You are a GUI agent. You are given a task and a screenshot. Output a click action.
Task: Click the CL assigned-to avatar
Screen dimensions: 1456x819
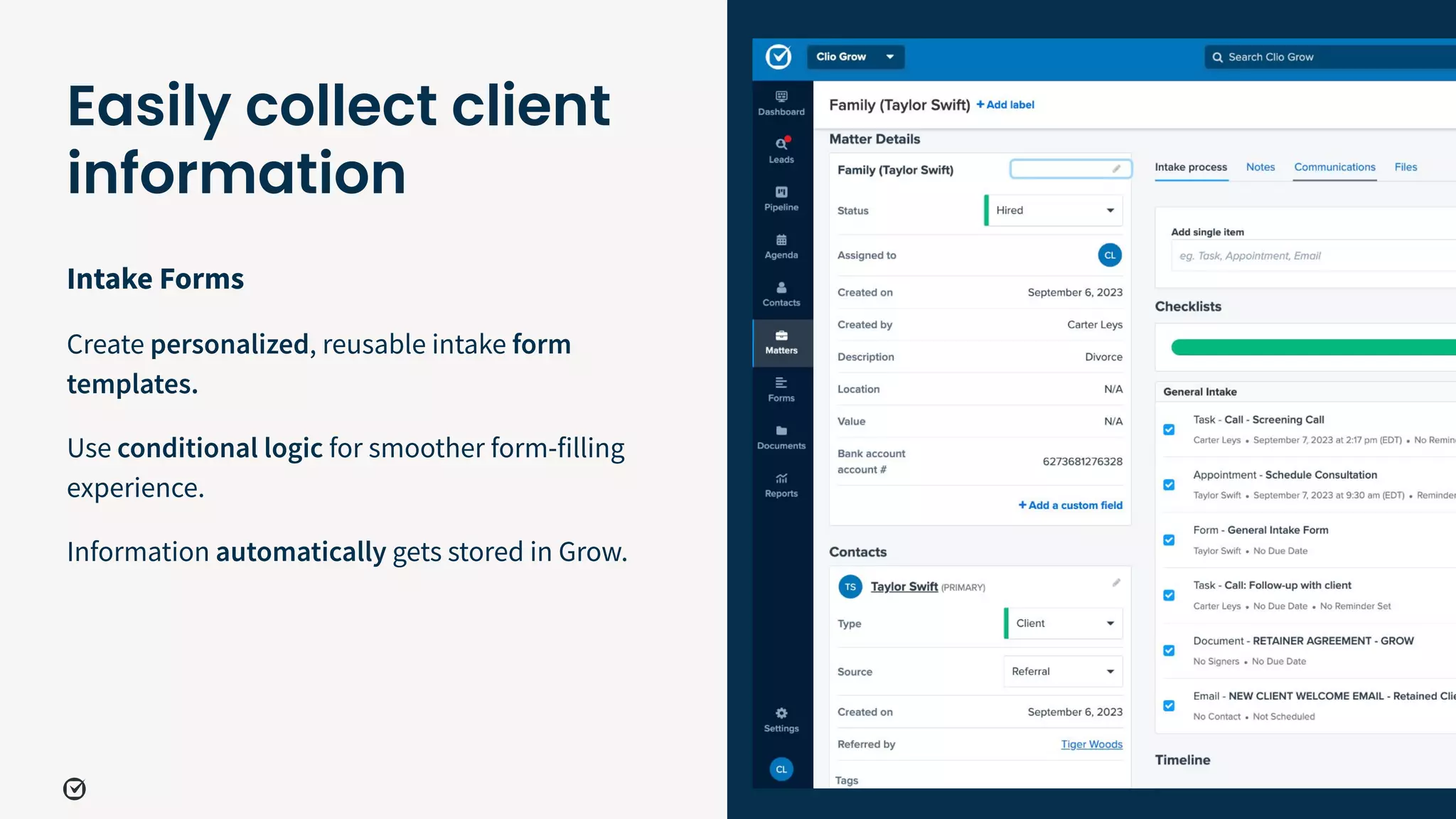[1110, 255]
